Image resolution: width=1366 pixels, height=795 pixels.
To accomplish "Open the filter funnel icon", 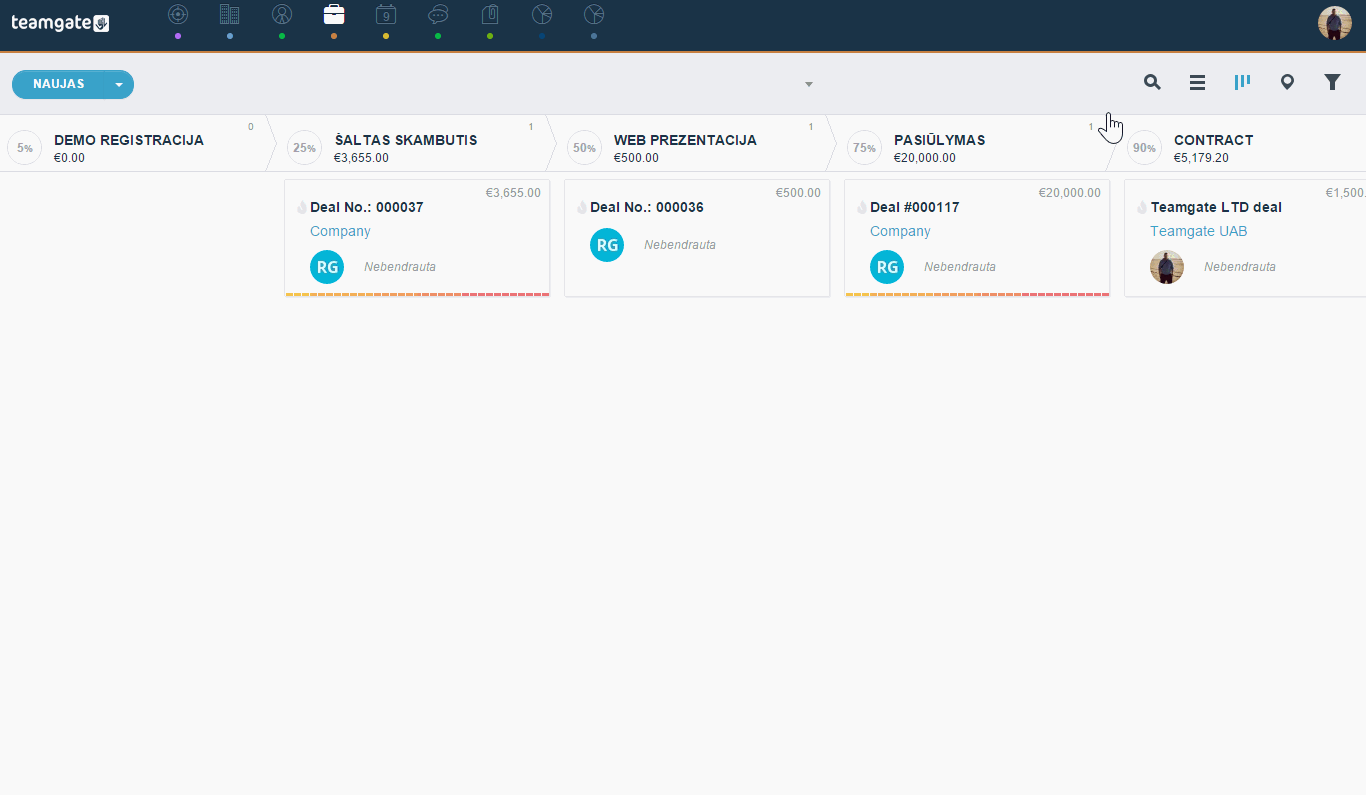I will [x=1332, y=82].
